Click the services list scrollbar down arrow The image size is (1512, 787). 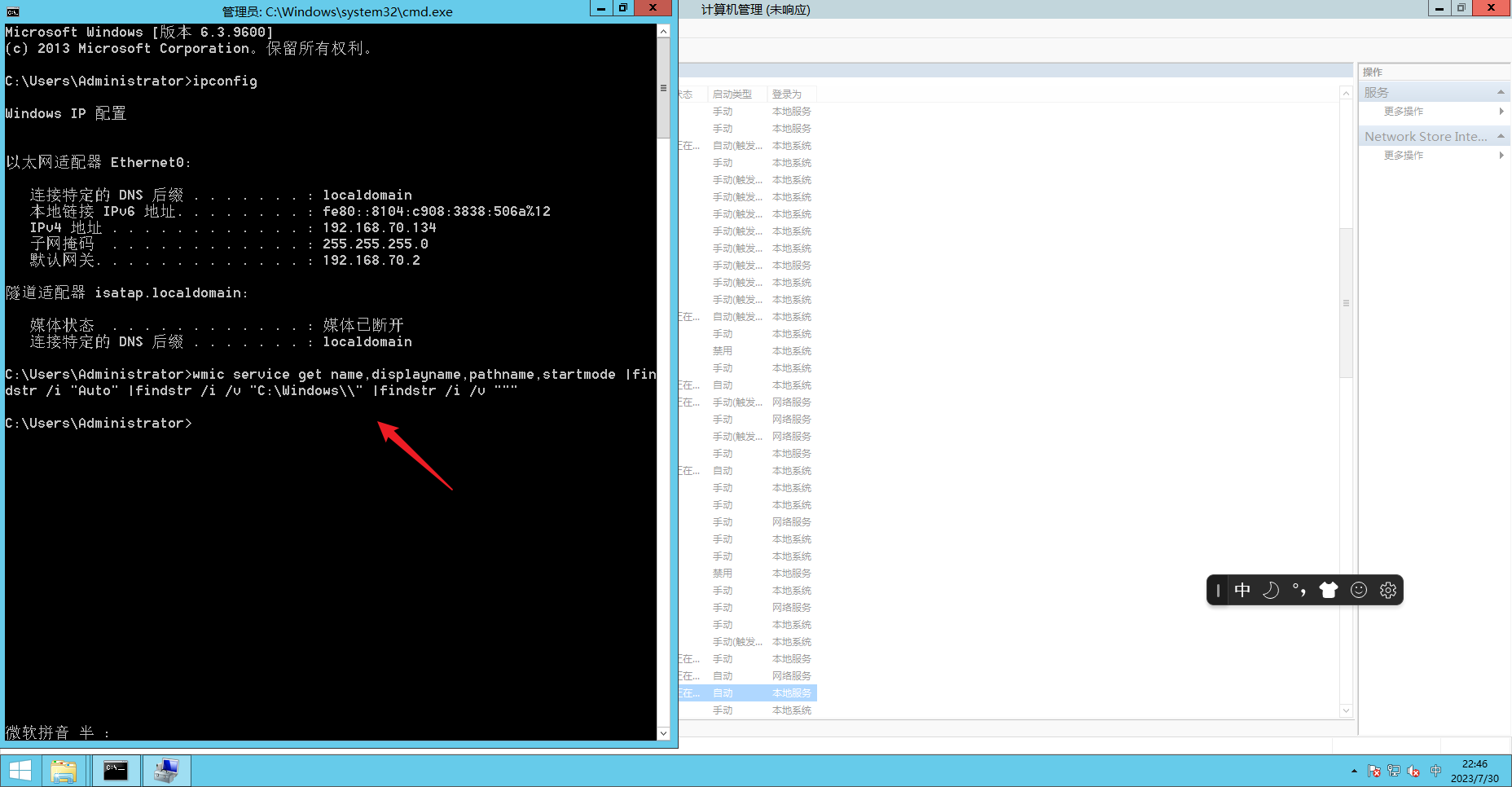pyautogui.click(x=1346, y=710)
